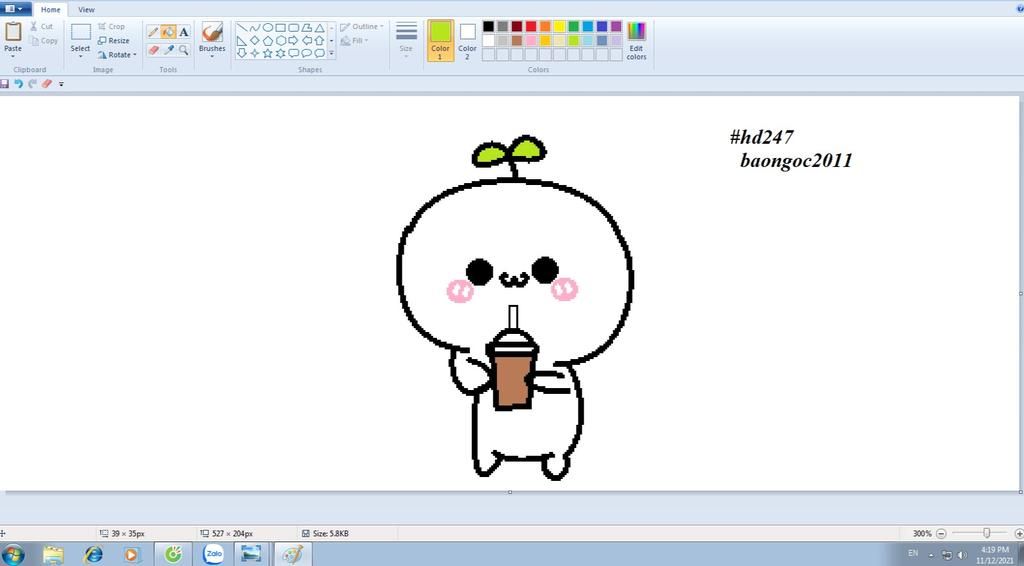
Task: Open the Edit colors dialog
Action: 636,40
